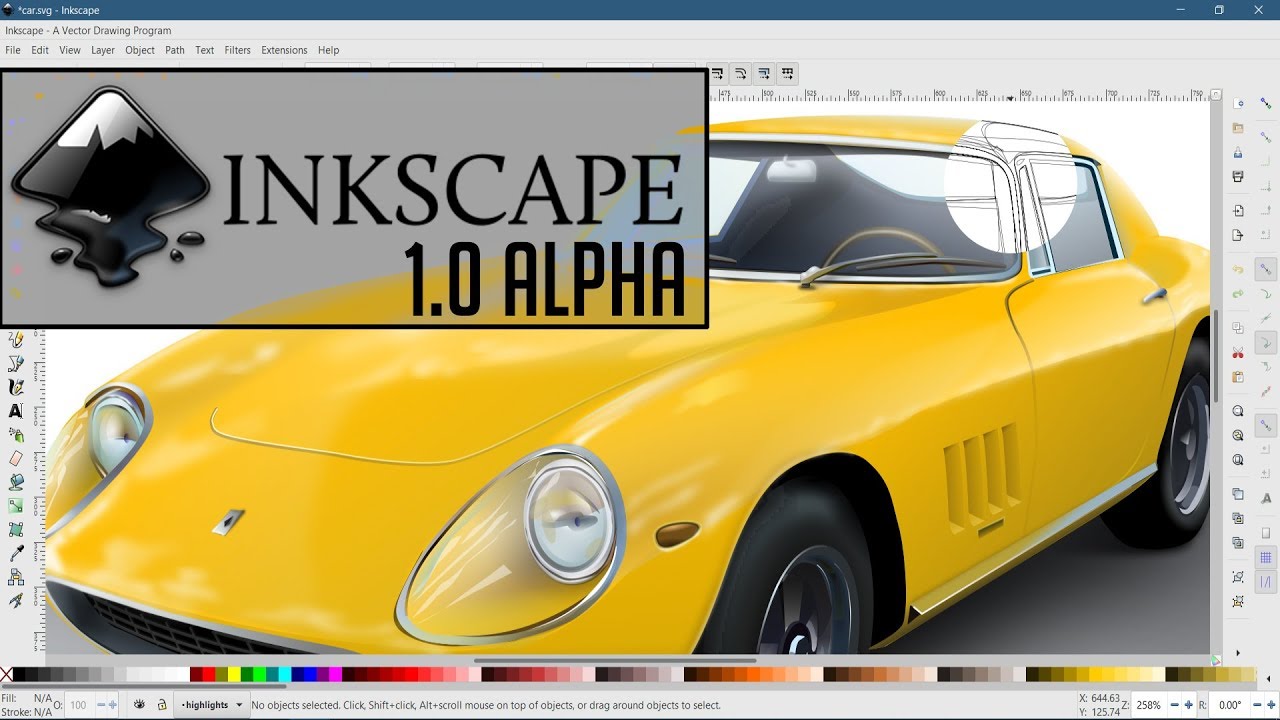Toggle snap to page border
The height and width of the screenshot is (720, 1280).
1265,532
